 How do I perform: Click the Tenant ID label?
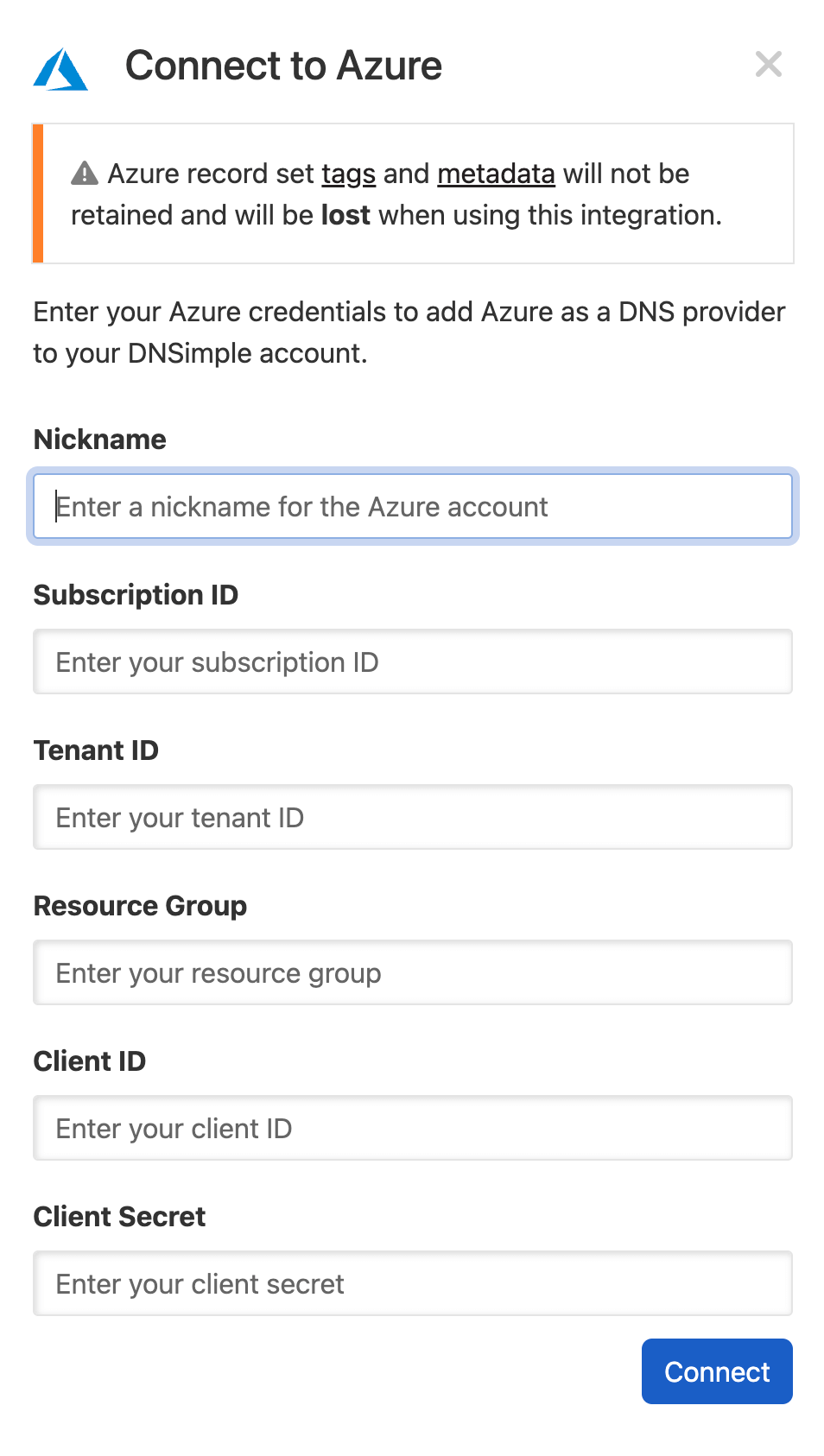(x=96, y=750)
